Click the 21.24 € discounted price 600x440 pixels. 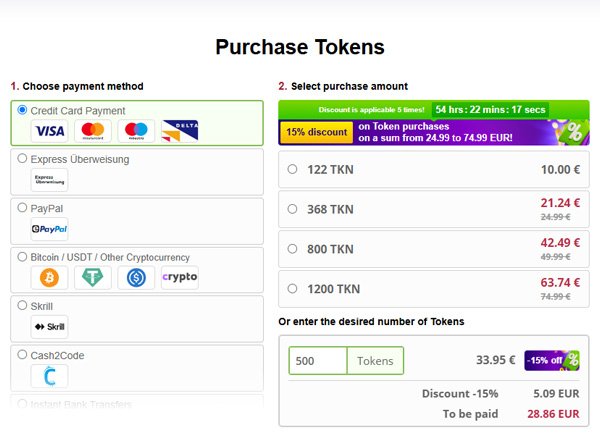point(560,203)
